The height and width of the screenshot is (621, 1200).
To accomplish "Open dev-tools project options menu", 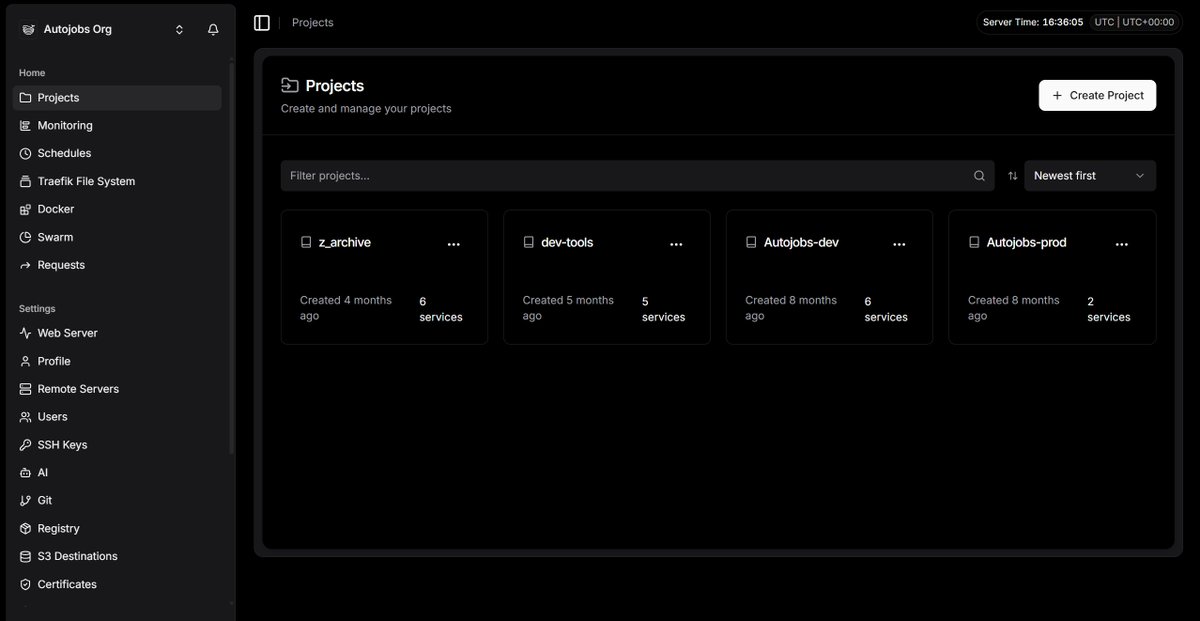I will coord(676,243).
